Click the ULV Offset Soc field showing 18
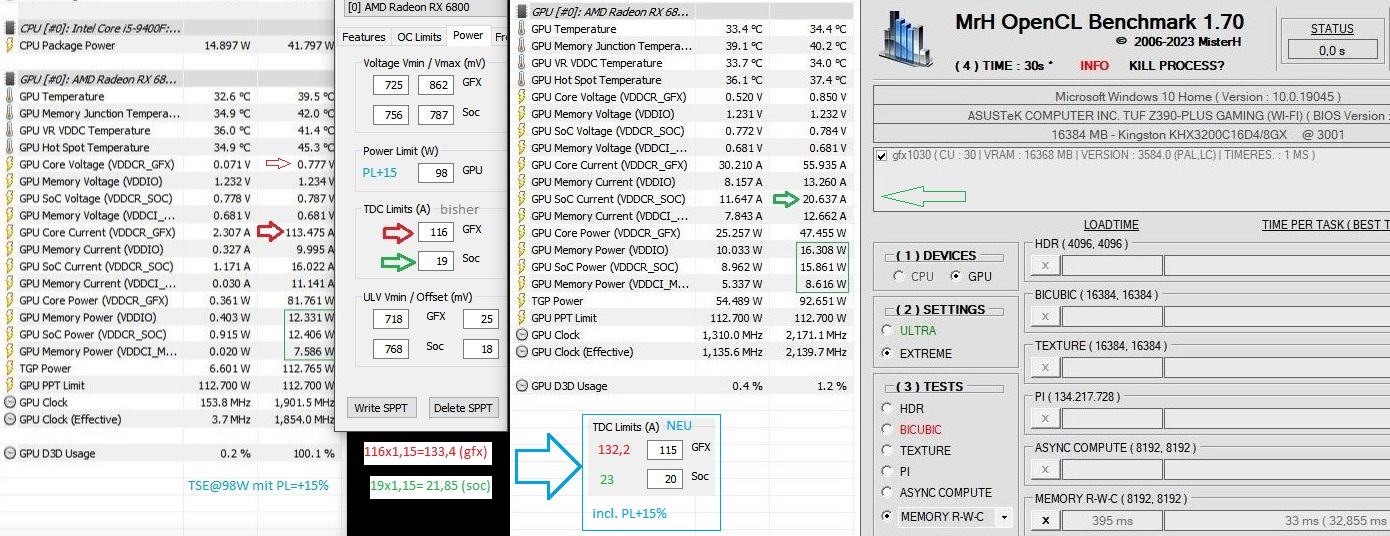This screenshot has width=1390, height=536. coord(480,348)
